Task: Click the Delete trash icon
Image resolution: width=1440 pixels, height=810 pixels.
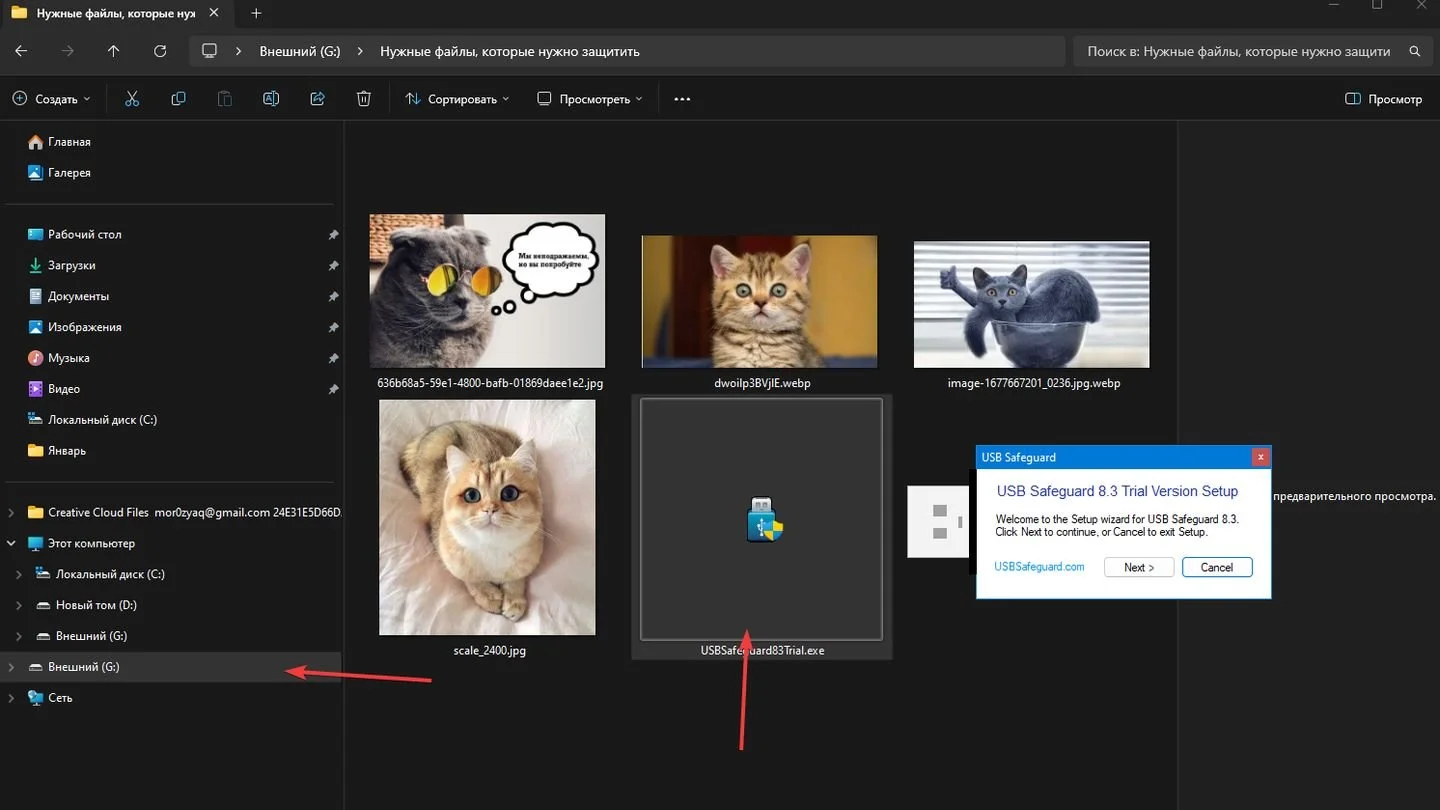Action: click(x=364, y=99)
